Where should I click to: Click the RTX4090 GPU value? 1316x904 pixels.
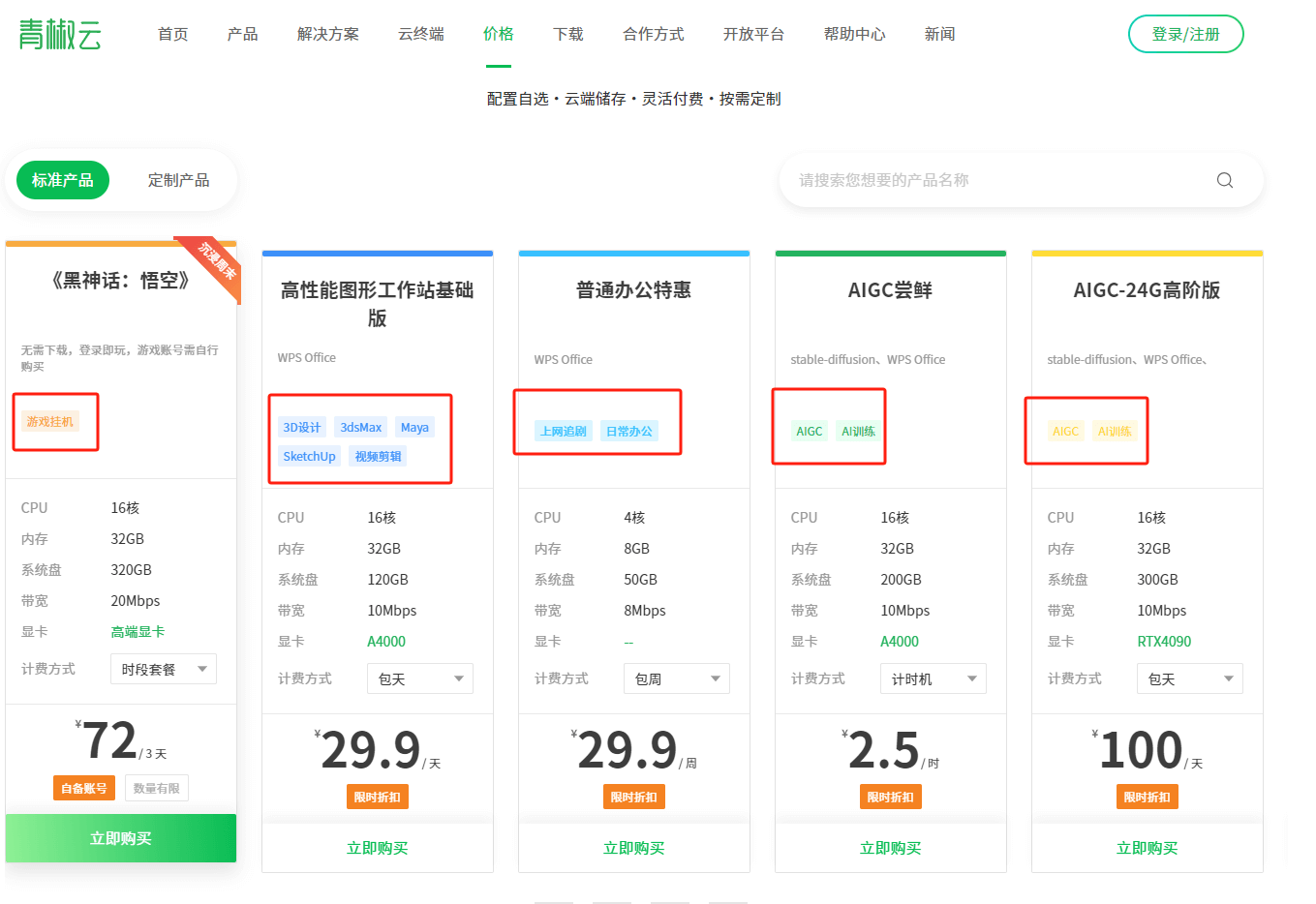[x=1164, y=641]
